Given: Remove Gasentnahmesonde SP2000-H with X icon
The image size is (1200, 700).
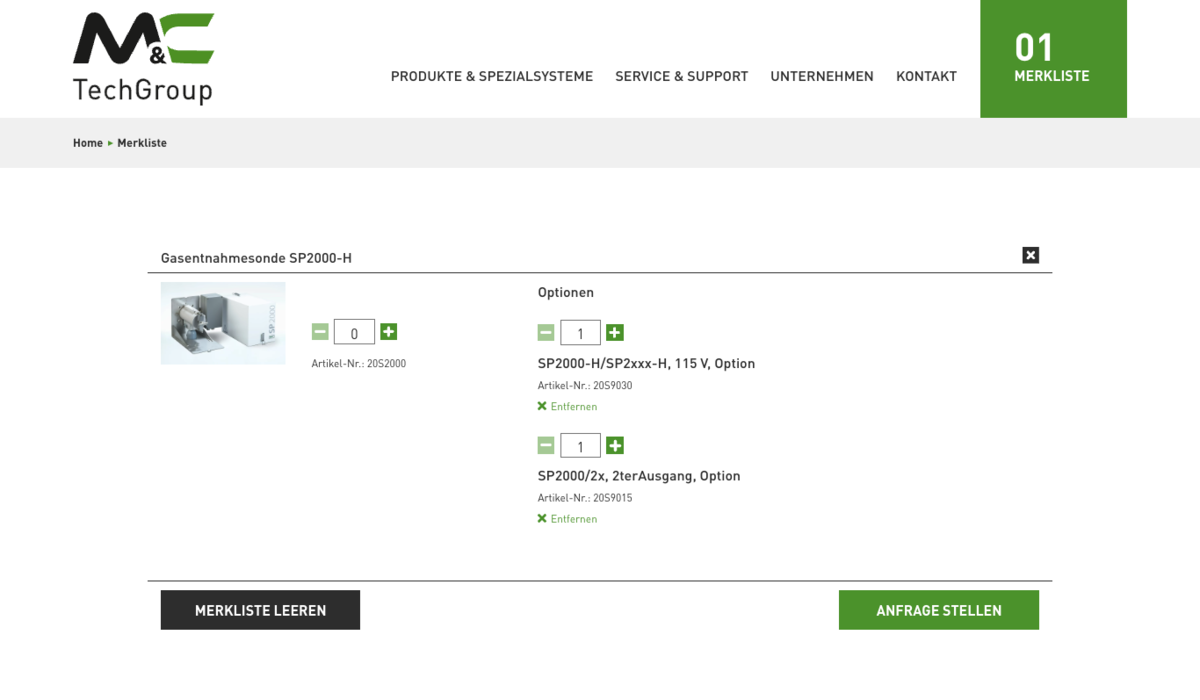Looking at the screenshot, I should (1030, 255).
